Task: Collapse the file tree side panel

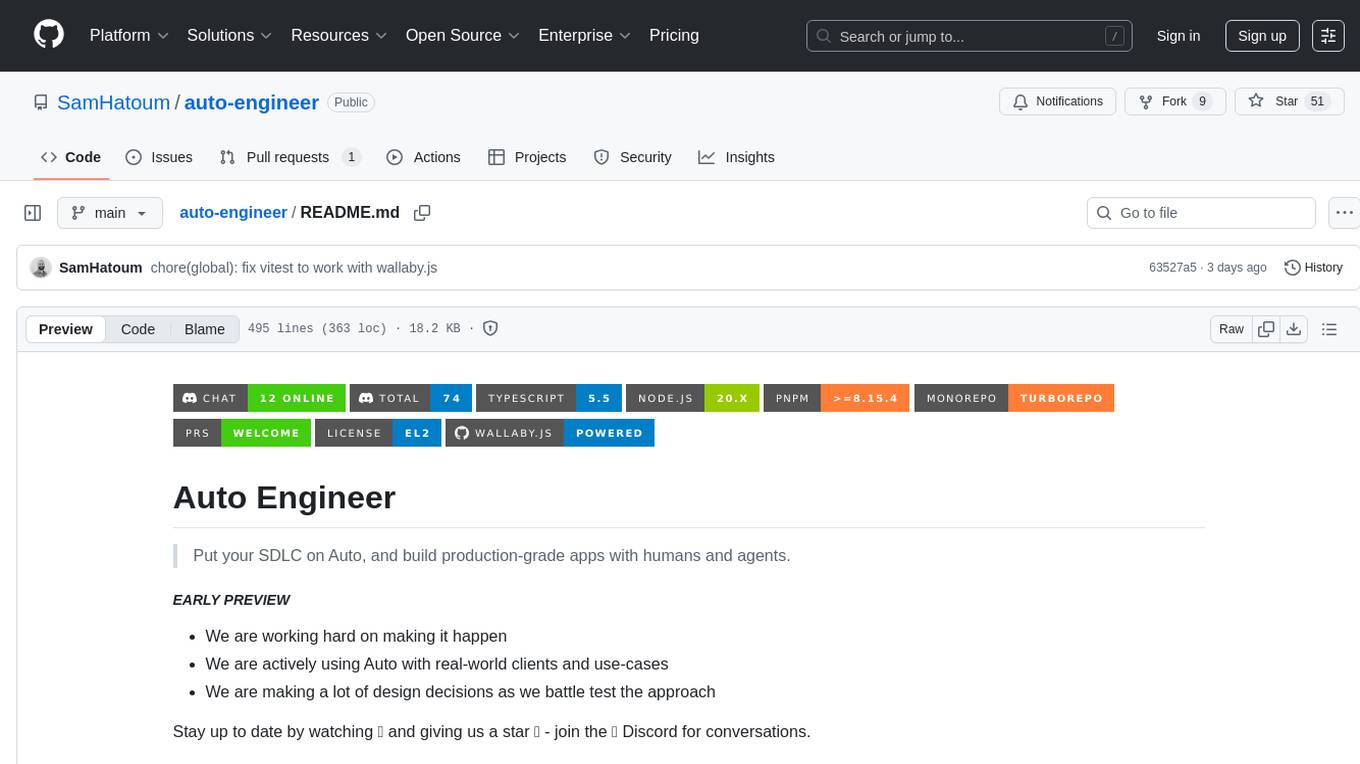Action: tap(33, 213)
